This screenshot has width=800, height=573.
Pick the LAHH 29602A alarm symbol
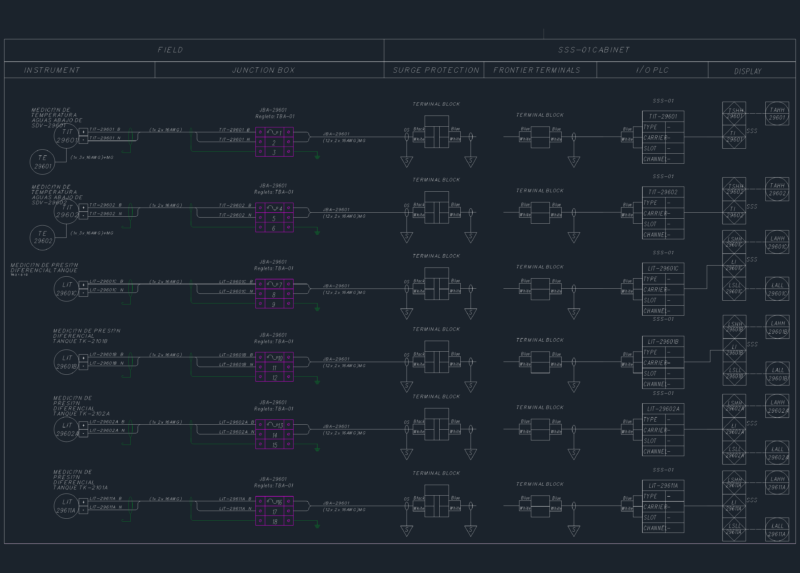click(x=777, y=407)
